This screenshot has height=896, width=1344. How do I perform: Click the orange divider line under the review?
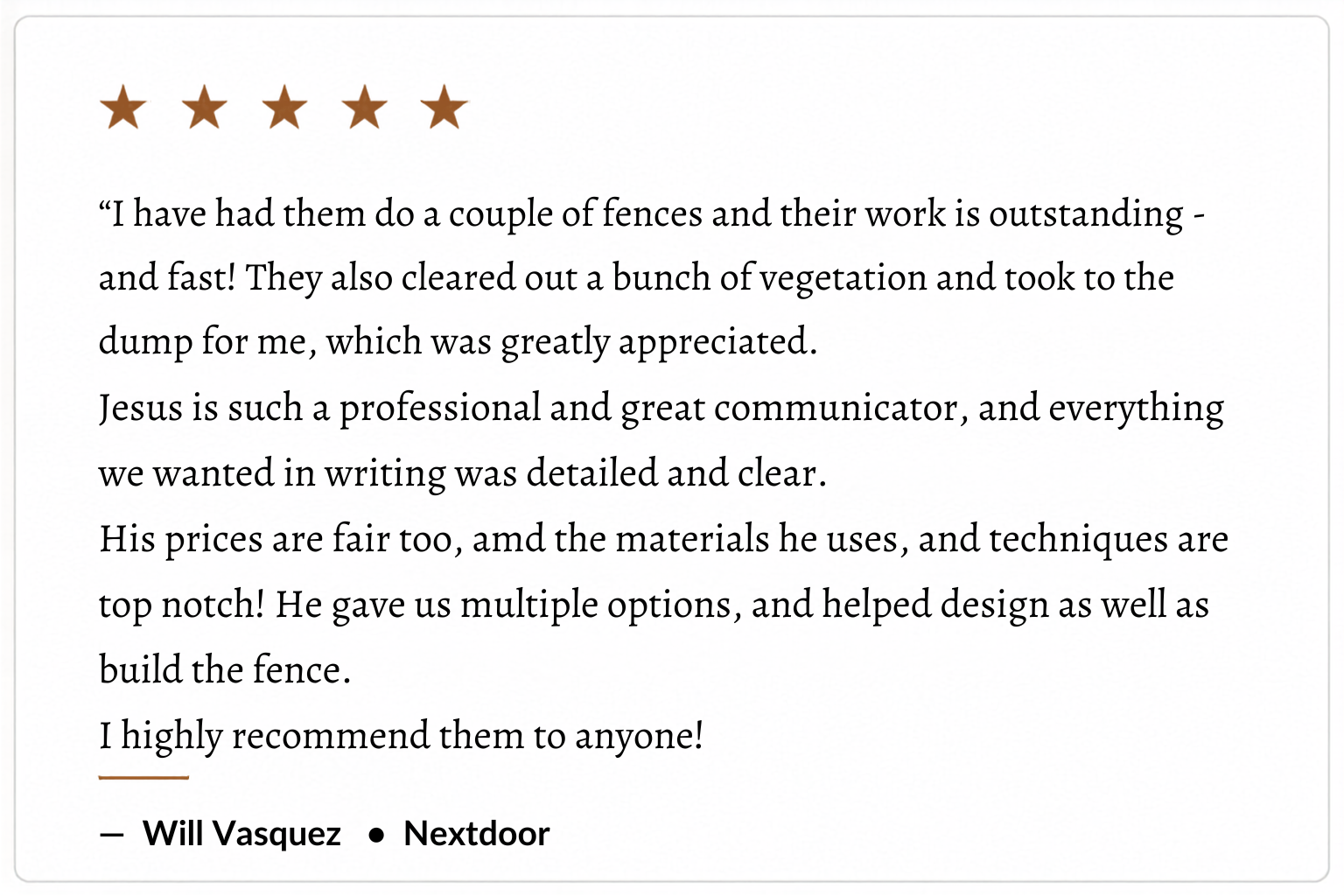(x=143, y=776)
